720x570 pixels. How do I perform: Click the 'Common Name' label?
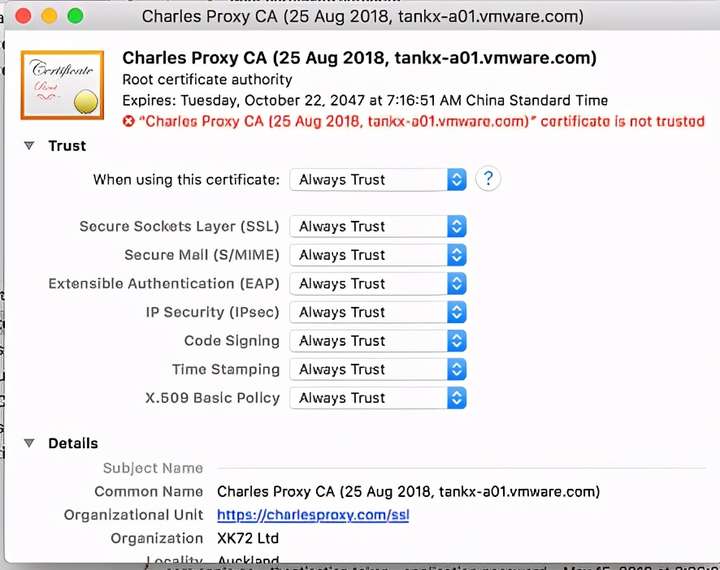pos(149,491)
